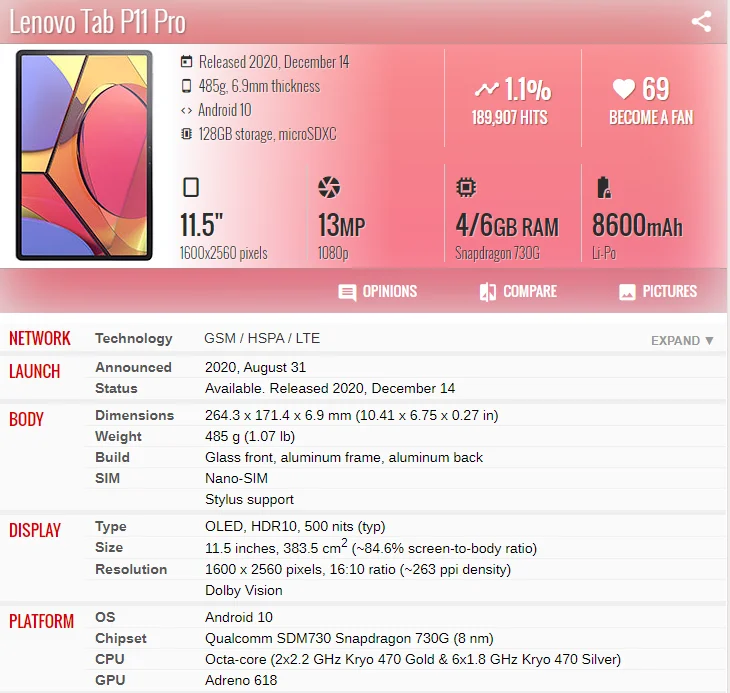Click the 11.5 inches, 383.5 cm2 value
730x693 pixels.
(x=371, y=547)
